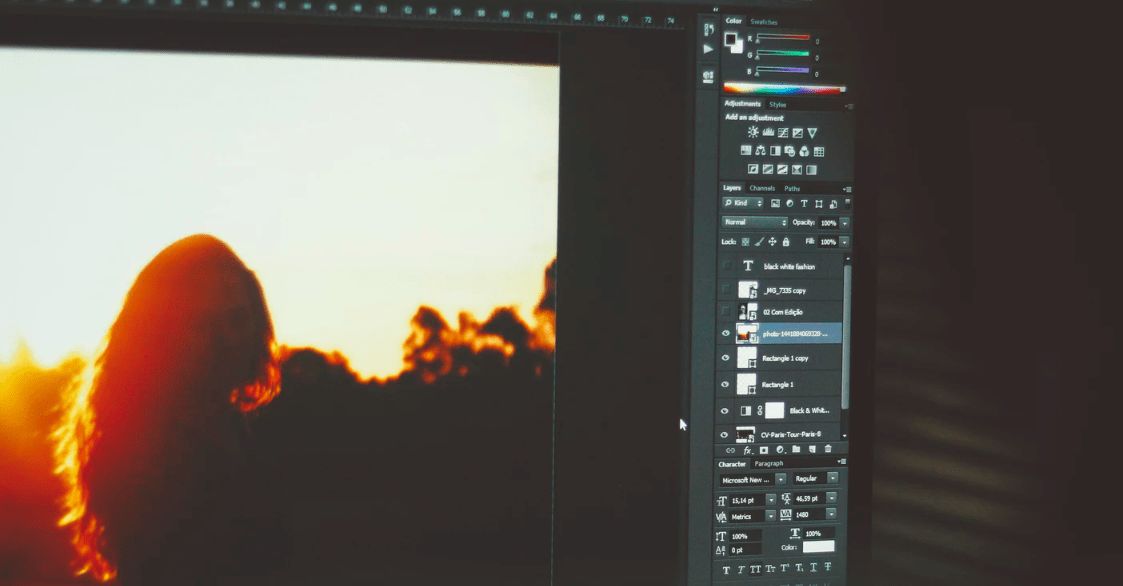Open the Kind filter dropdown
This screenshot has width=1123, height=586.
pyautogui.click(x=743, y=203)
